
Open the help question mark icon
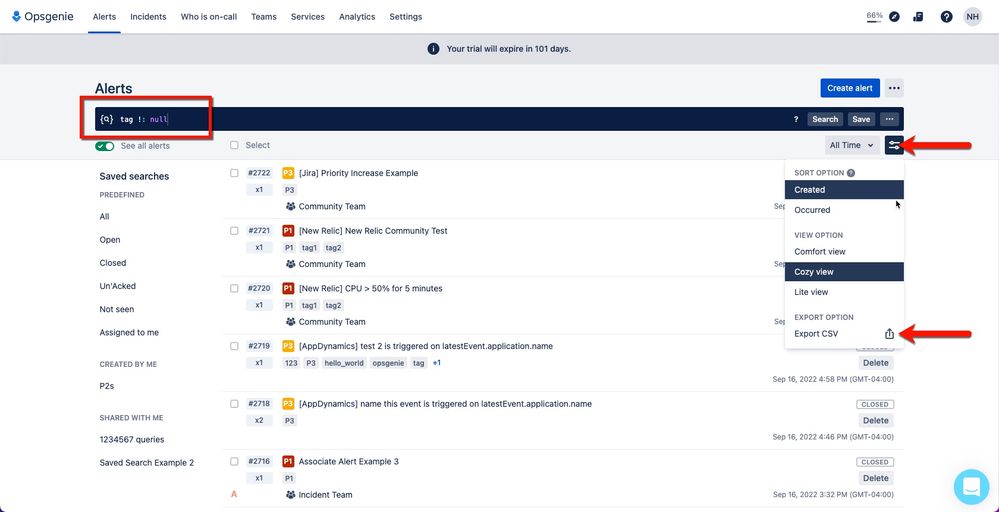(x=946, y=17)
